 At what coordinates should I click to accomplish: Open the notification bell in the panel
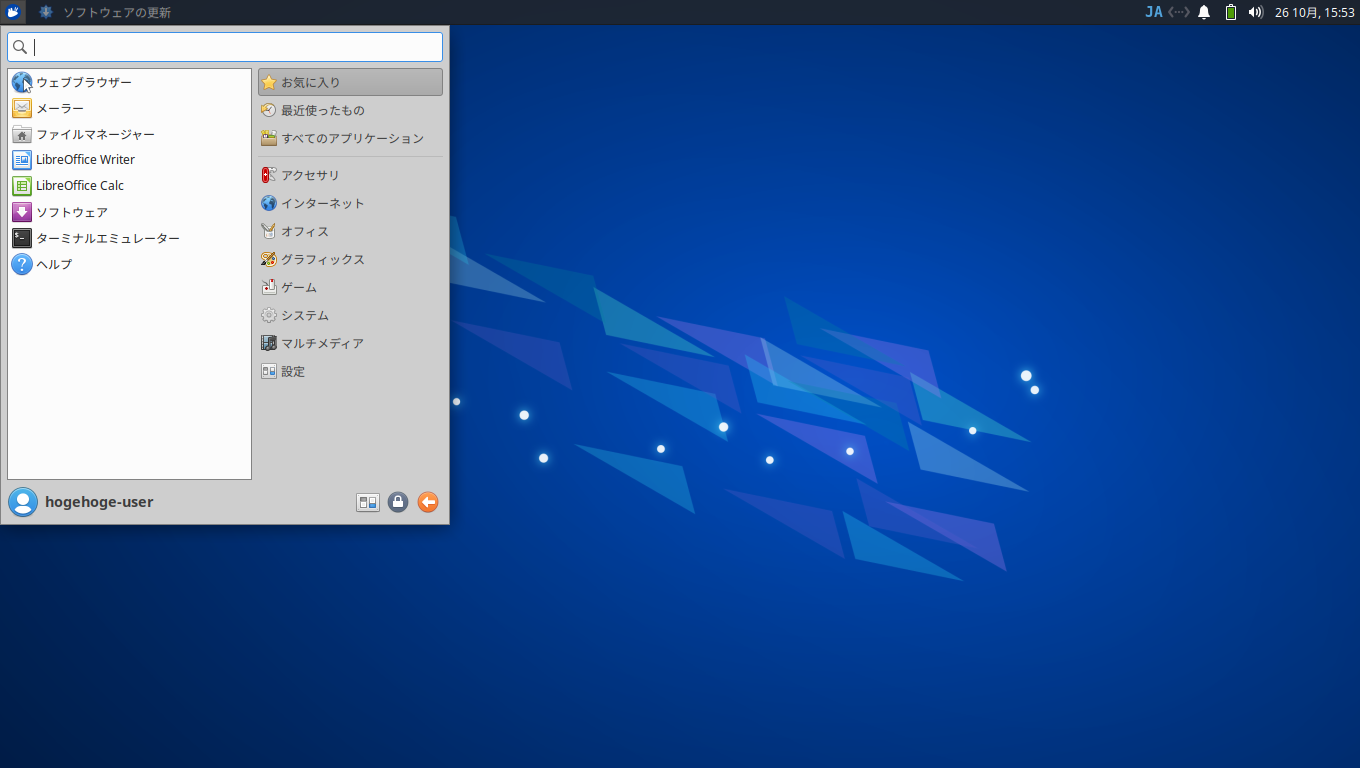click(x=1204, y=12)
